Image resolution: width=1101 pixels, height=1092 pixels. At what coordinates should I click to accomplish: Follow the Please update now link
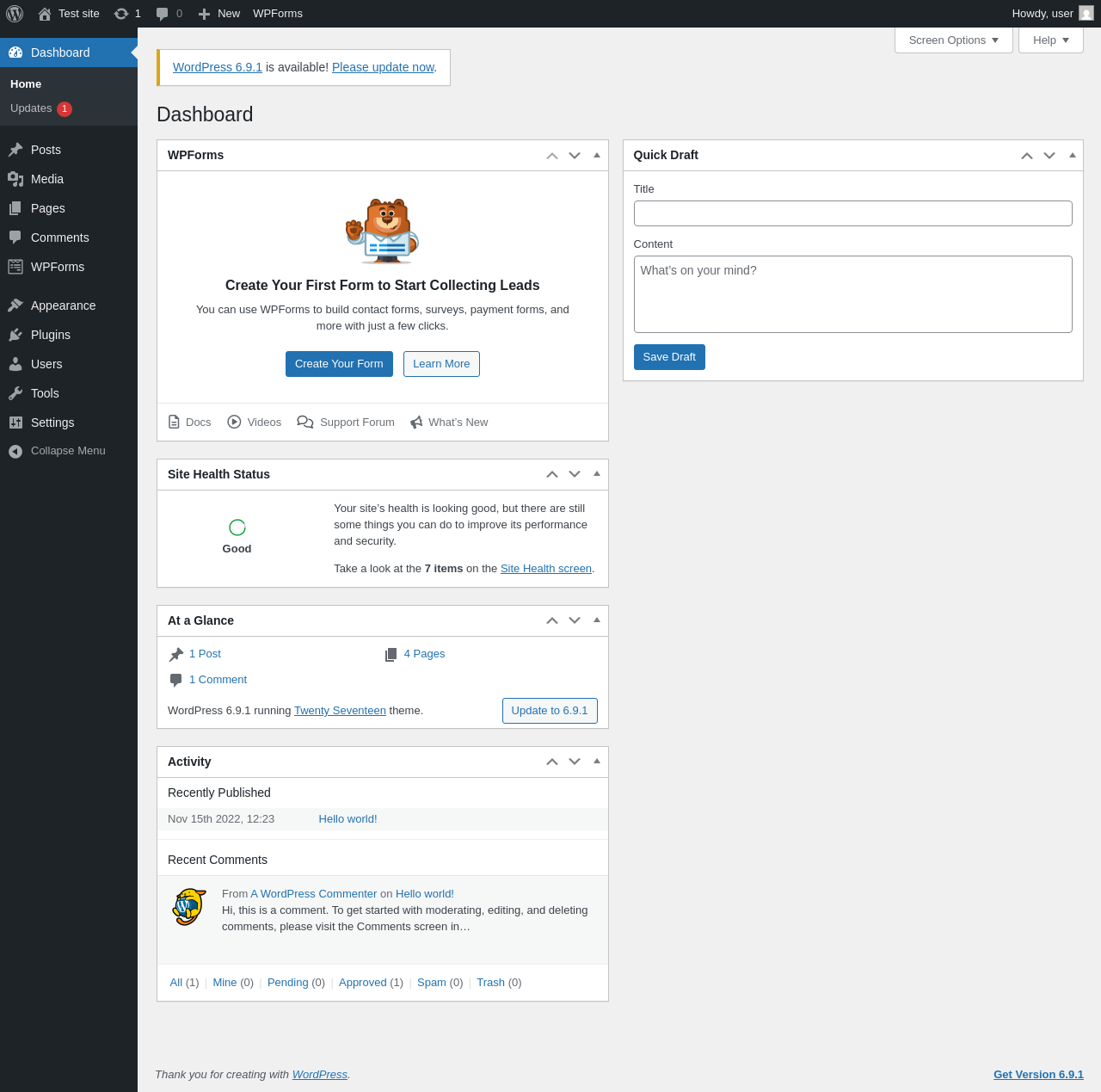383,67
